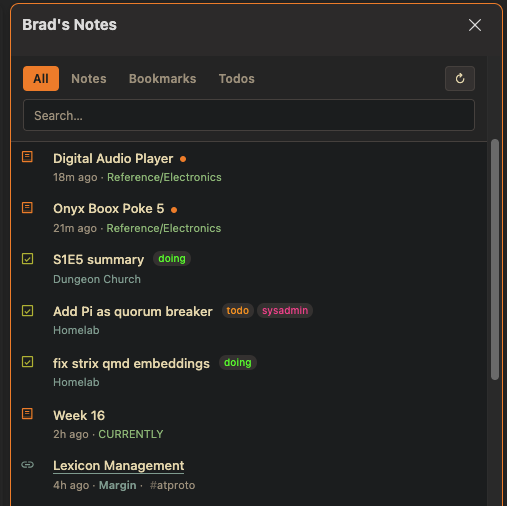Click note icon beside Digital Audio Player
This screenshot has width=507, height=506.
click(x=27, y=157)
